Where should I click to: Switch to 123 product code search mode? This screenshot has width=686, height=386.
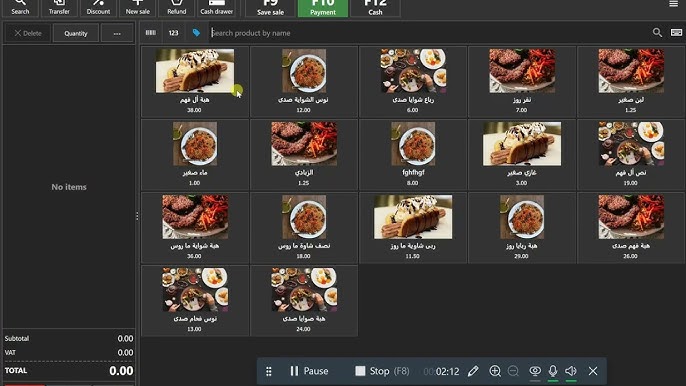(173, 33)
